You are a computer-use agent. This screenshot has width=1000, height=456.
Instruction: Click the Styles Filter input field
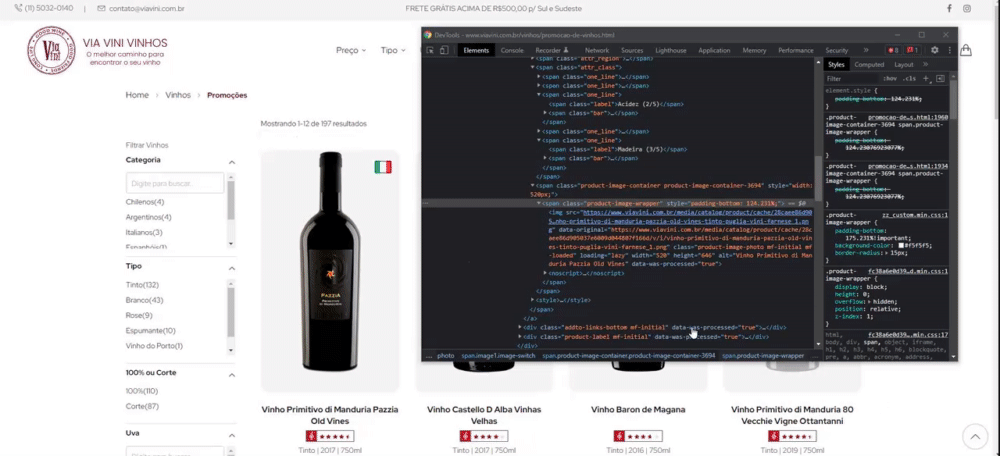[851, 78]
